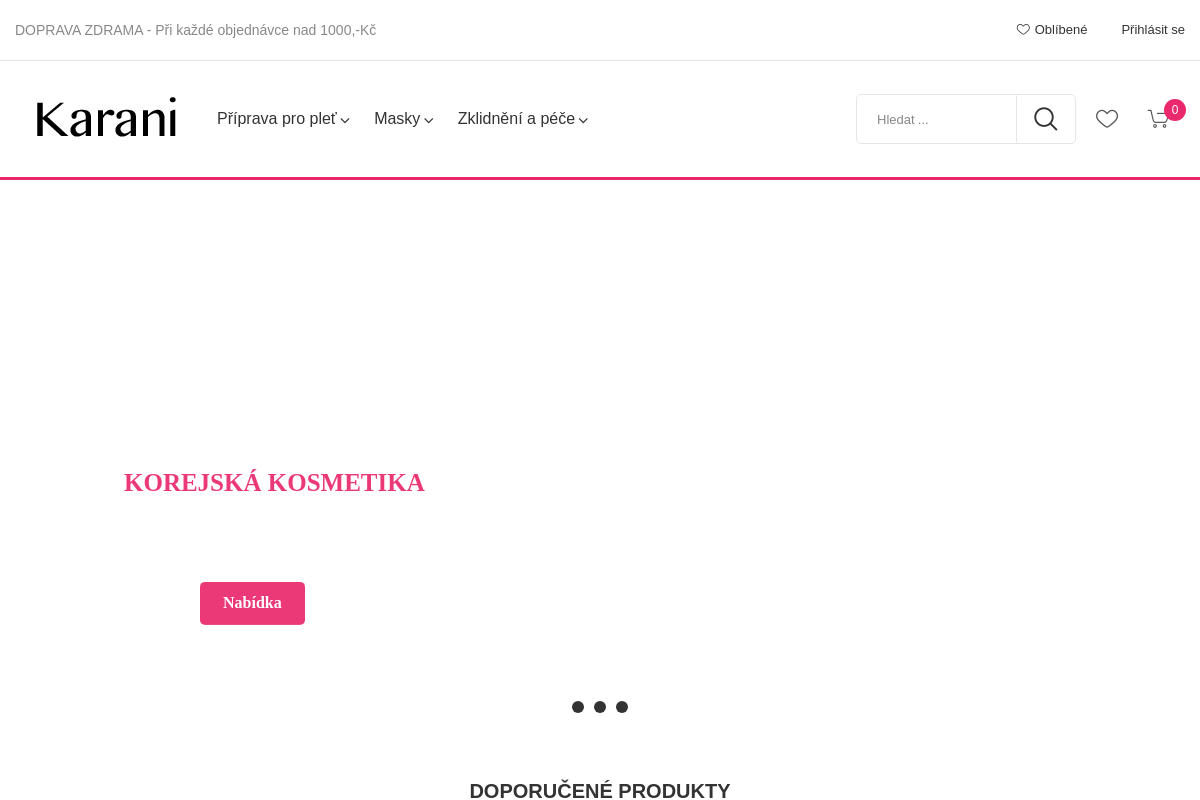Focus the Hledat search field
Screen dimensions: 1200x800
[937, 119]
